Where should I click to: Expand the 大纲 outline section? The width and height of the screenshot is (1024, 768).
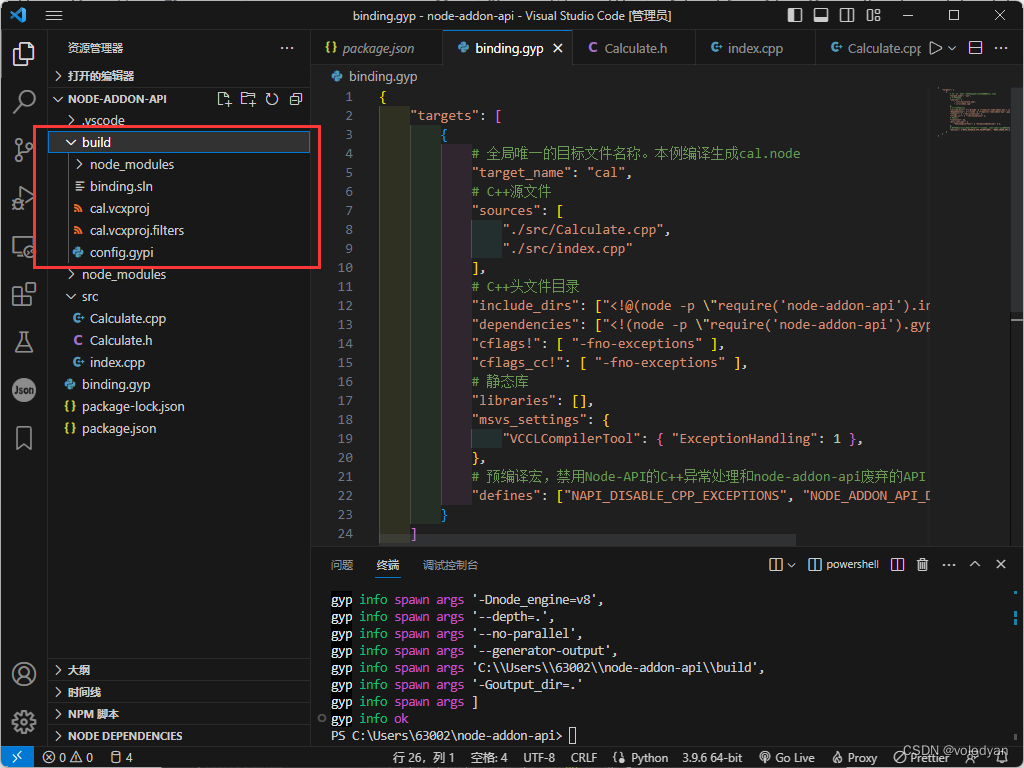tap(179, 670)
